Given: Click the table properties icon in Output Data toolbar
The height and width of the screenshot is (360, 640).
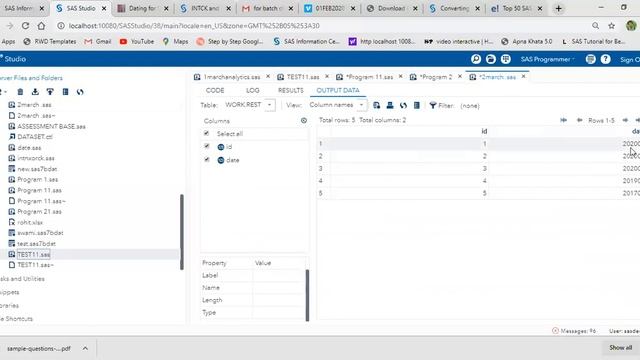Looking at the screenshot, I should tap(417, 105).
